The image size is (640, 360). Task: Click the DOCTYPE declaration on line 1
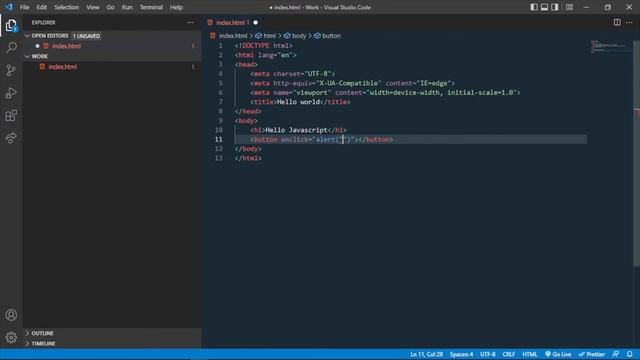pyautogui.click(x=264, y=46)
